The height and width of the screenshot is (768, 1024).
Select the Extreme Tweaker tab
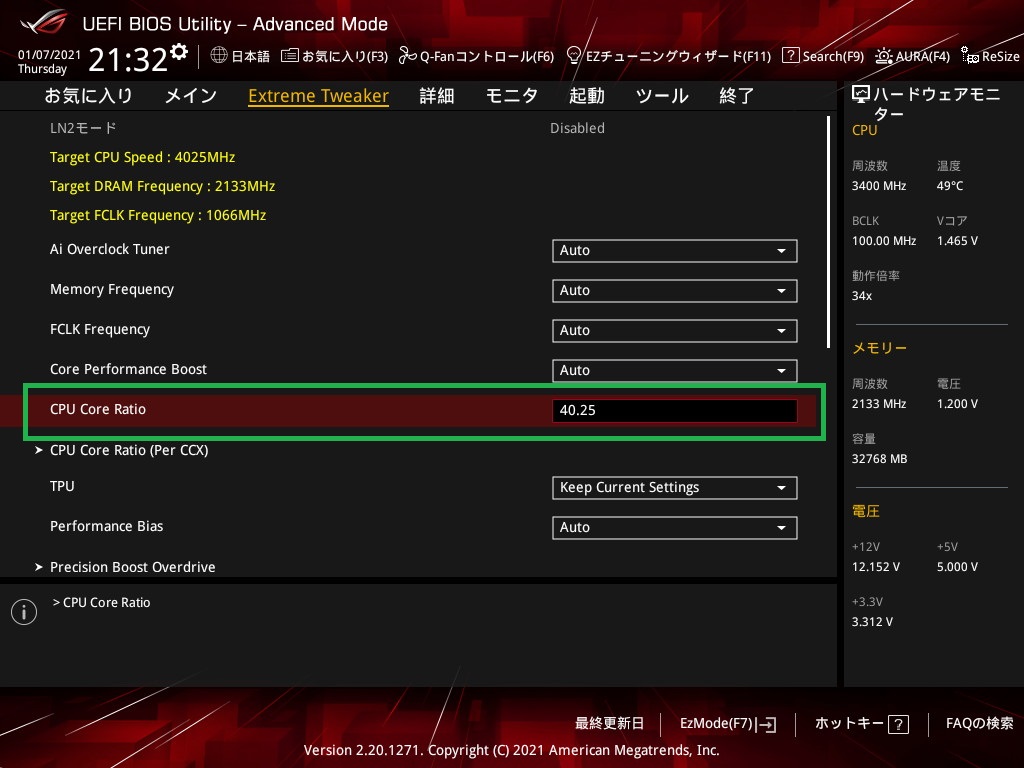pyautogui.click(x=319, y=96)
